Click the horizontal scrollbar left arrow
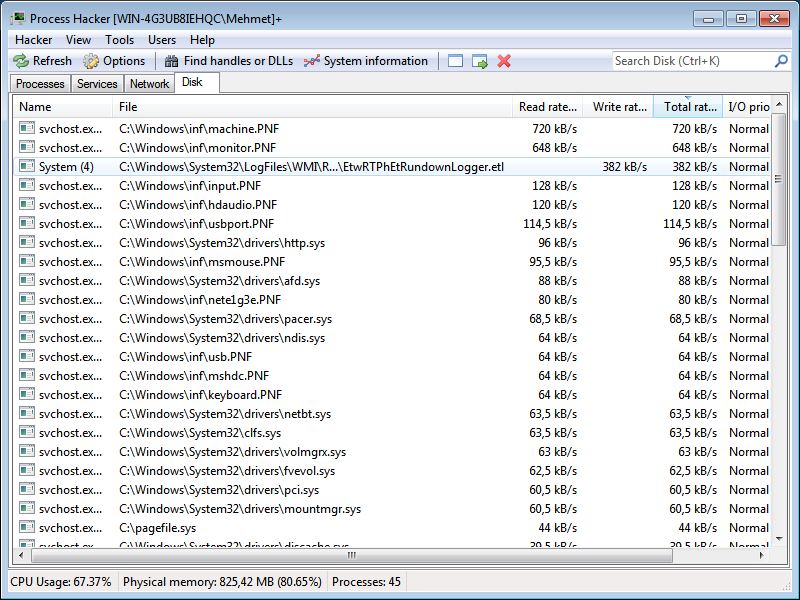This screenshot has width=800, height=600. pos(21,555)
